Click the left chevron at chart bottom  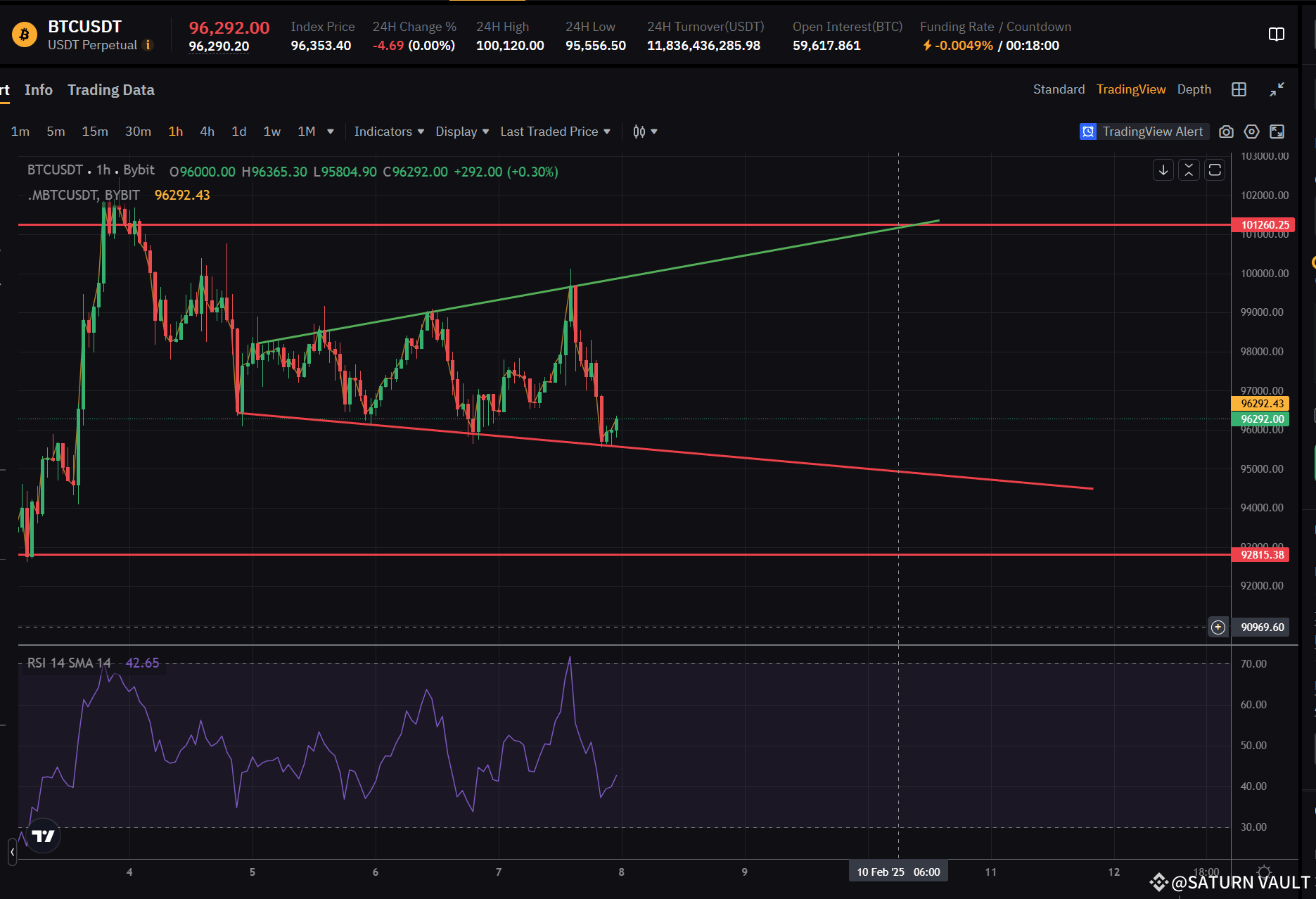coord(12,852)
